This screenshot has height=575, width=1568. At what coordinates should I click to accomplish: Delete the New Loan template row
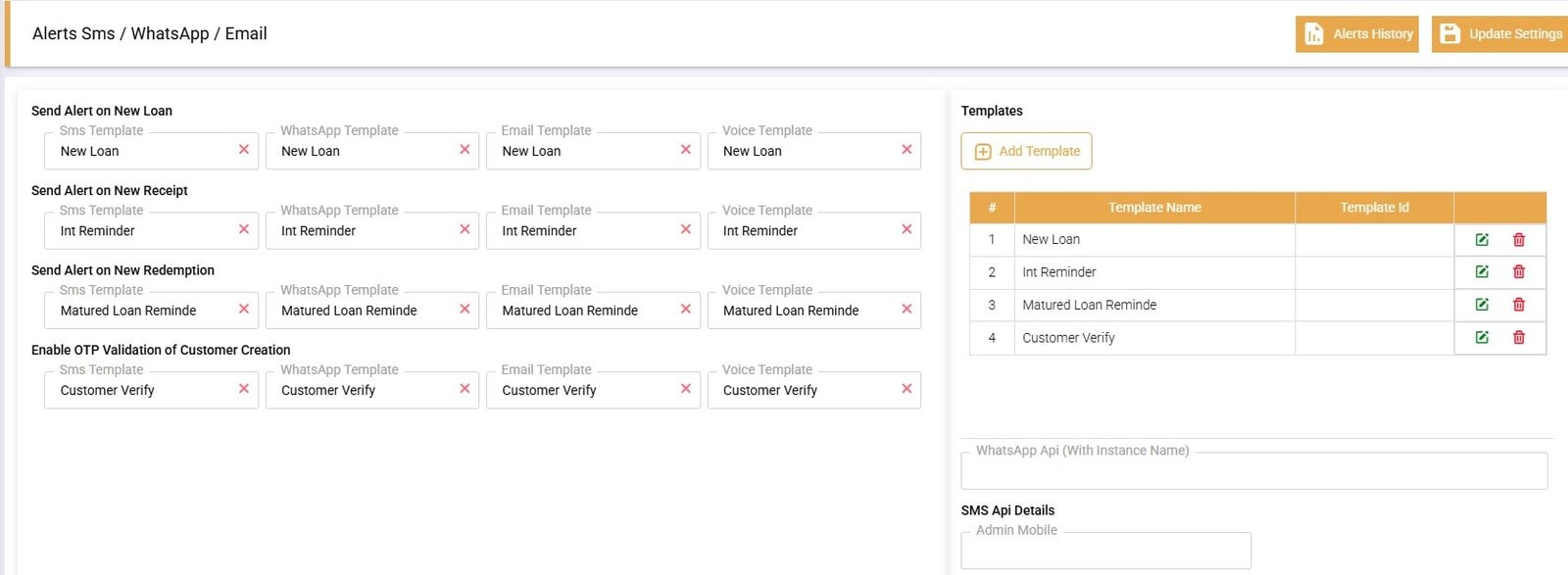(1519, 240)
